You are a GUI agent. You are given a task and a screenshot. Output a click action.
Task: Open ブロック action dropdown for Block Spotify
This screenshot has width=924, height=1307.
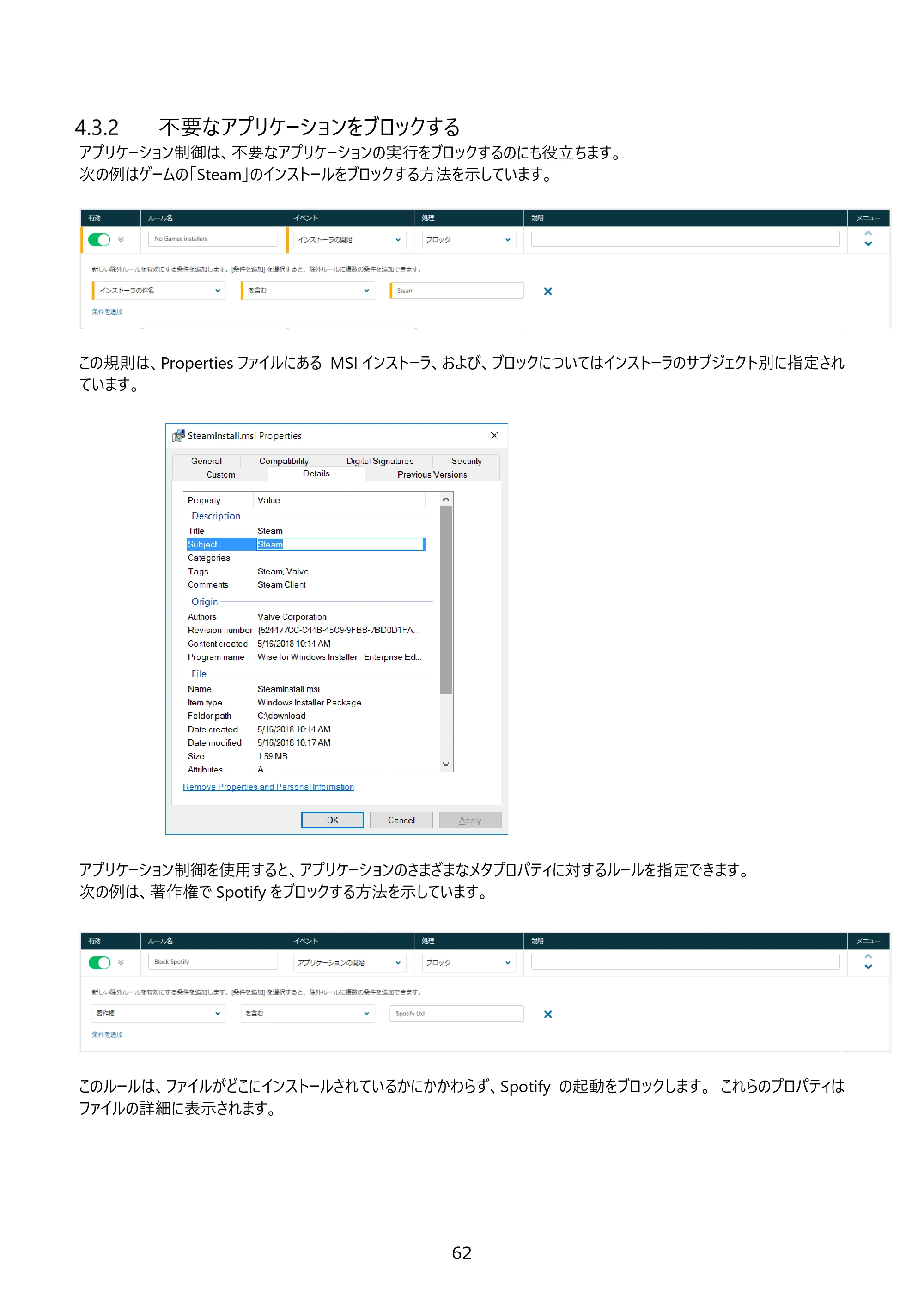pos(468,963)
